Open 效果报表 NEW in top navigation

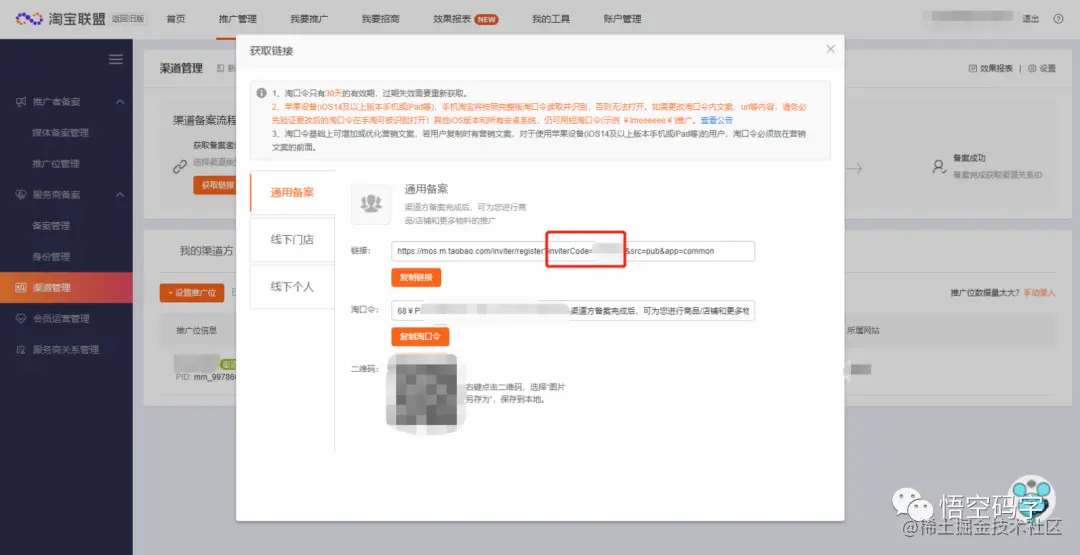pos(466,19)
